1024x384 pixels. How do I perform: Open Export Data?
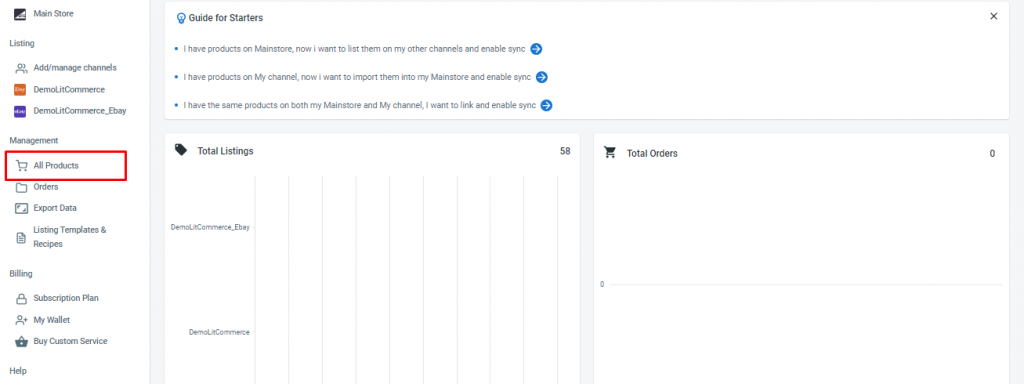(x=55, y=208)
